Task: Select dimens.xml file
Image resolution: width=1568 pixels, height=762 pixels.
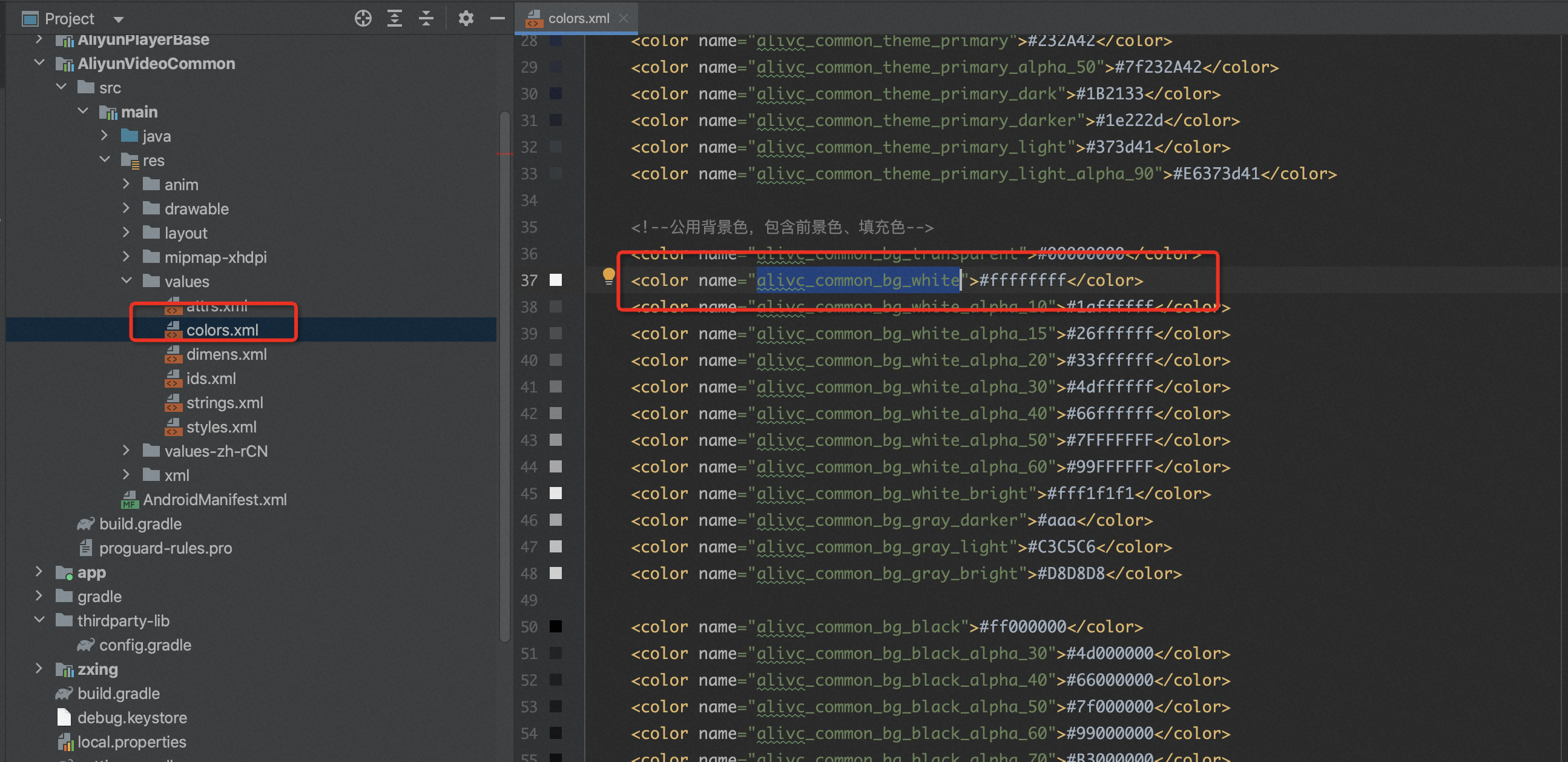Action: tap(226, 354)
